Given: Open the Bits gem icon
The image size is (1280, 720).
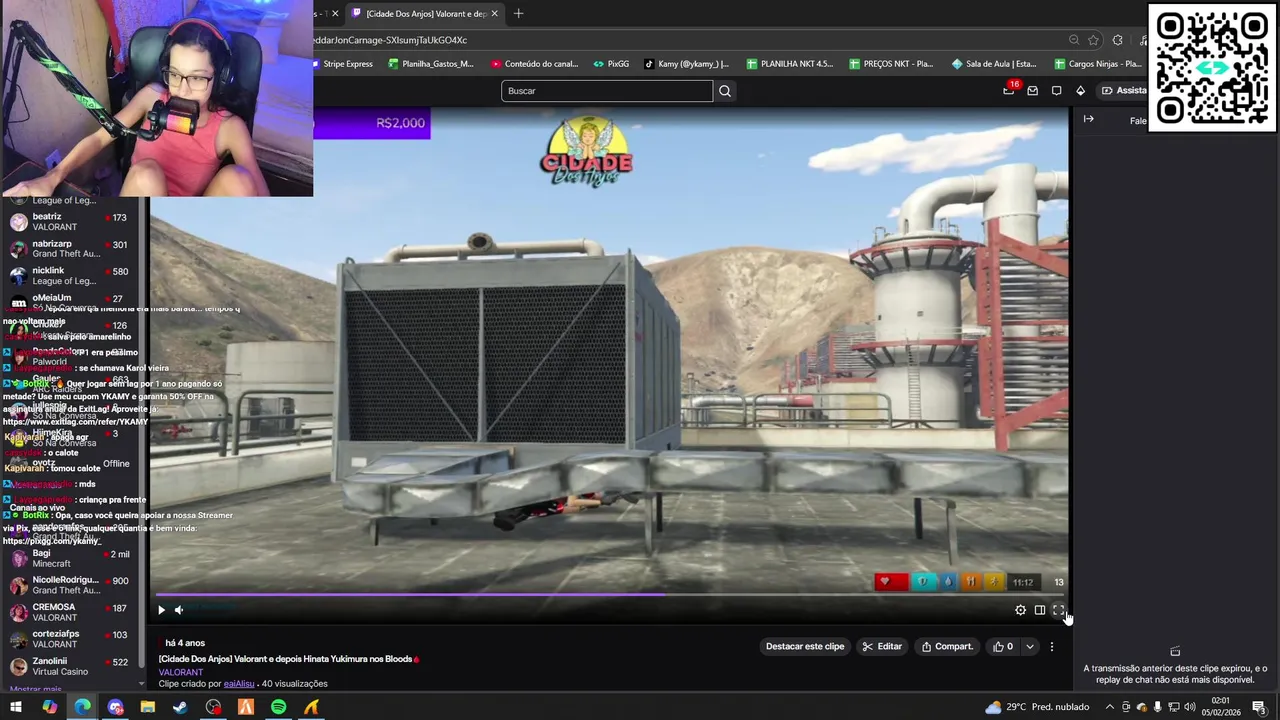Looking at the screenshot, I should [x=1080, y=91].
